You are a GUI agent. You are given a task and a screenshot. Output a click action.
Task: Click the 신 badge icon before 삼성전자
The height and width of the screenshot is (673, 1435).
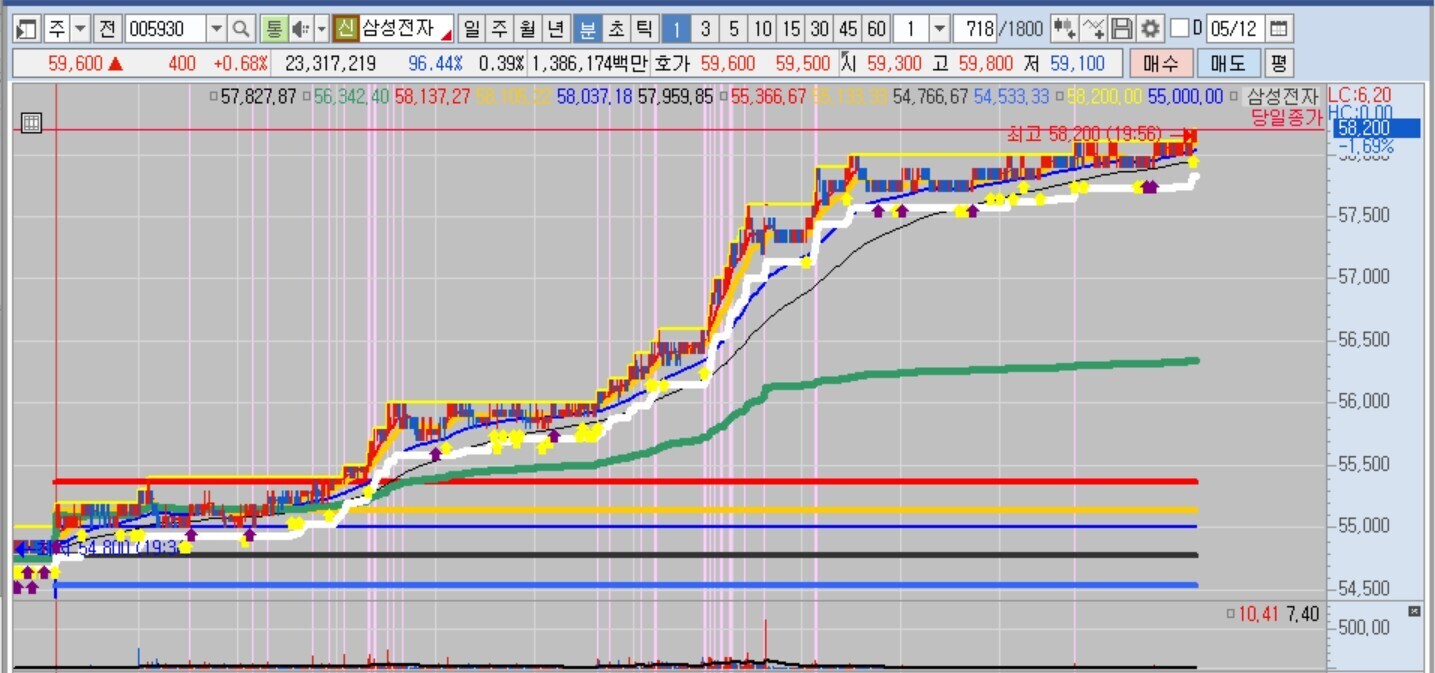[346, 28]
